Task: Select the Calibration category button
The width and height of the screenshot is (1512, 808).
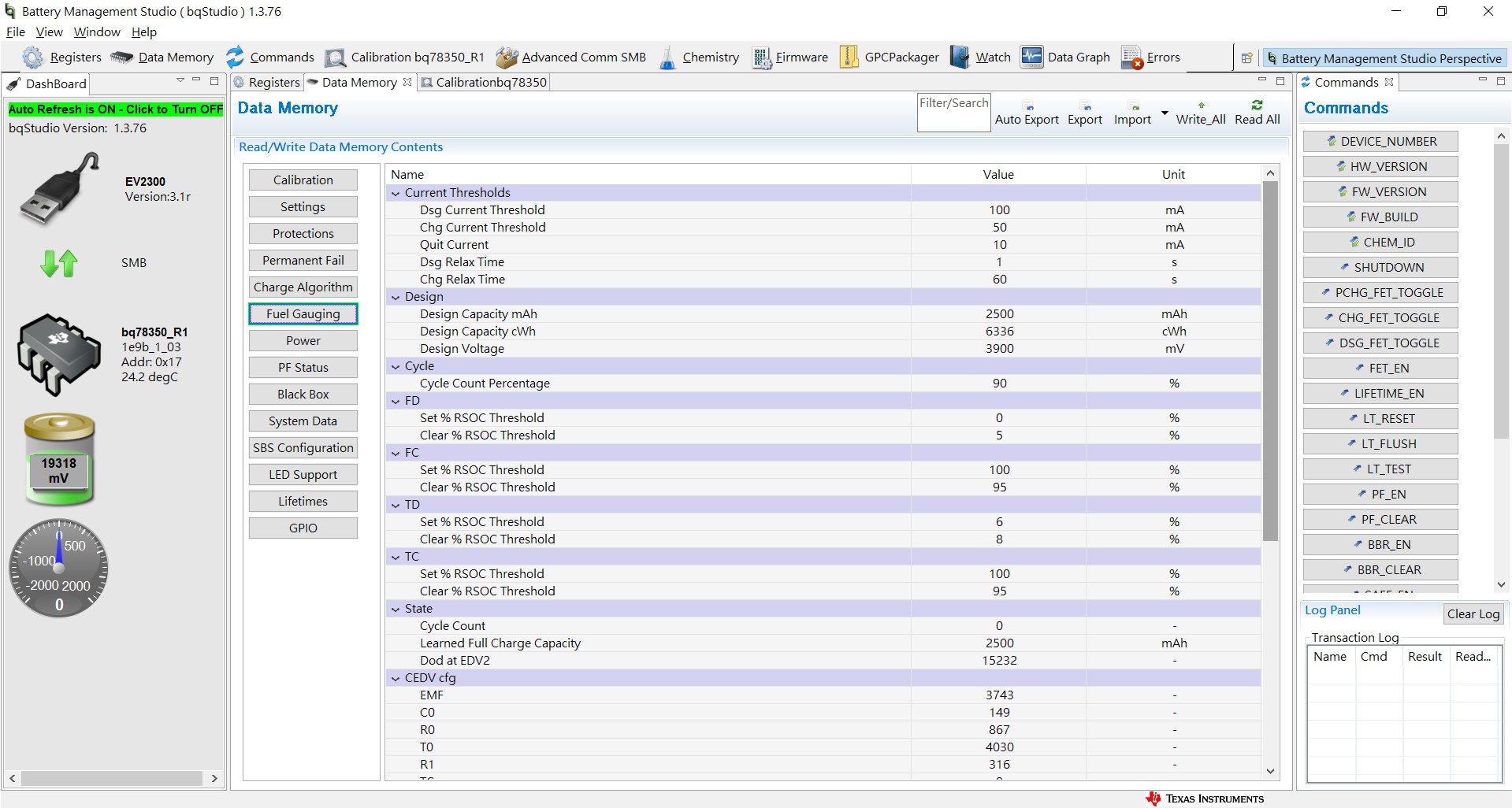Action: click(x=303, y=180)
